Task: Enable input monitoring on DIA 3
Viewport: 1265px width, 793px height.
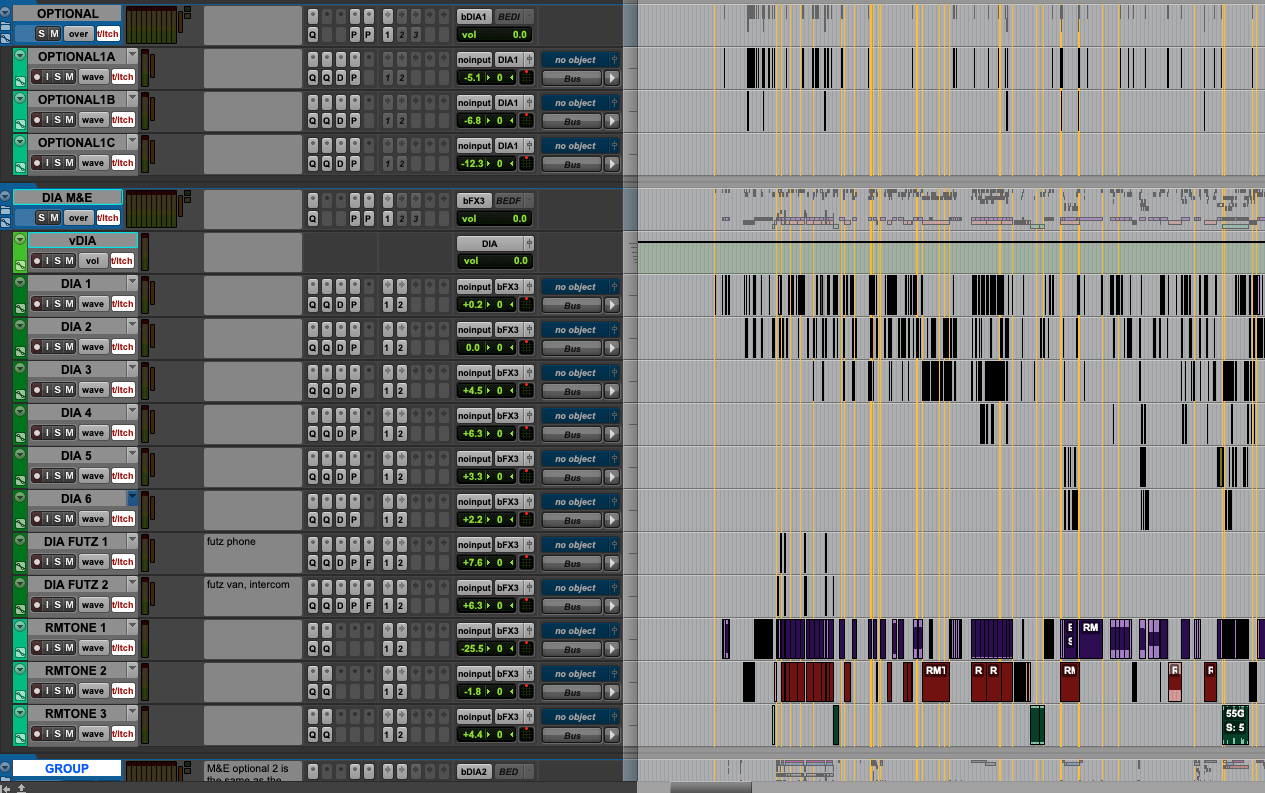Action: 48,390
